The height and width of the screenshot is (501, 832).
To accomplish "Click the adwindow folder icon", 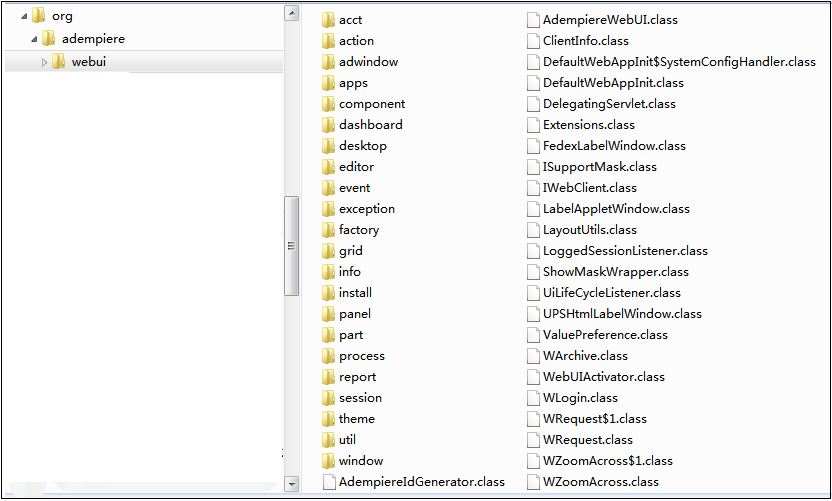I will pyautogui.click(x=328, y=62).
